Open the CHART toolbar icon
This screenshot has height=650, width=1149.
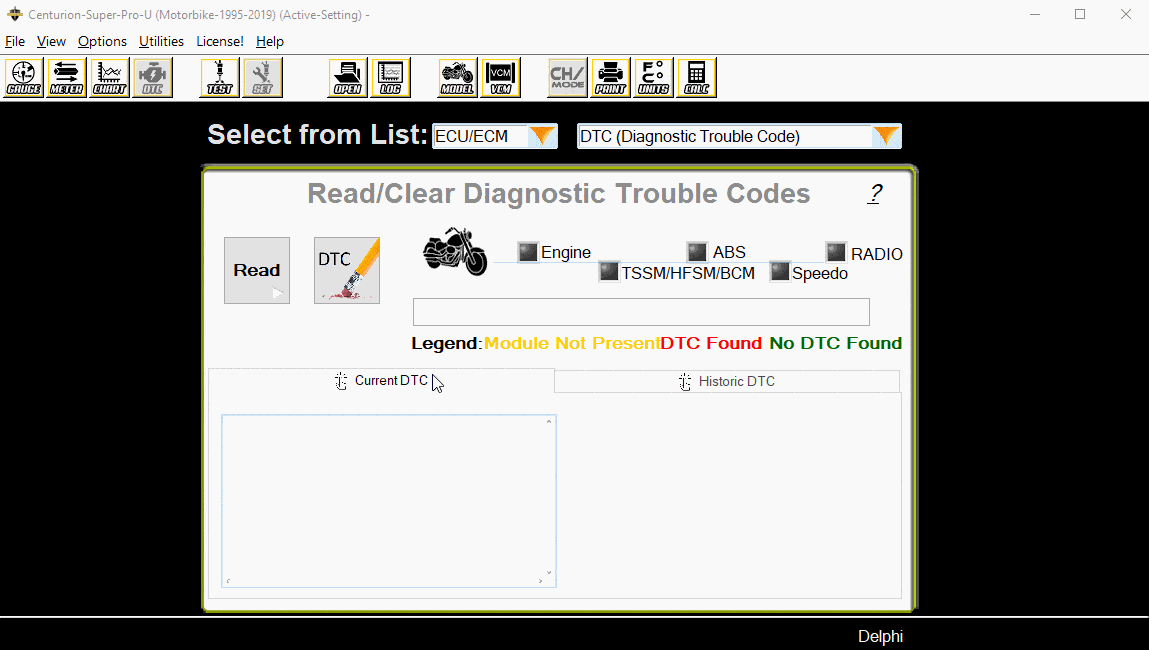point(110,78)
